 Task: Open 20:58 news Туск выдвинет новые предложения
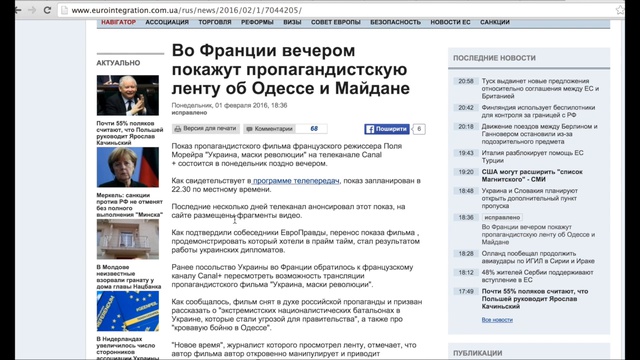click(540, 89)
